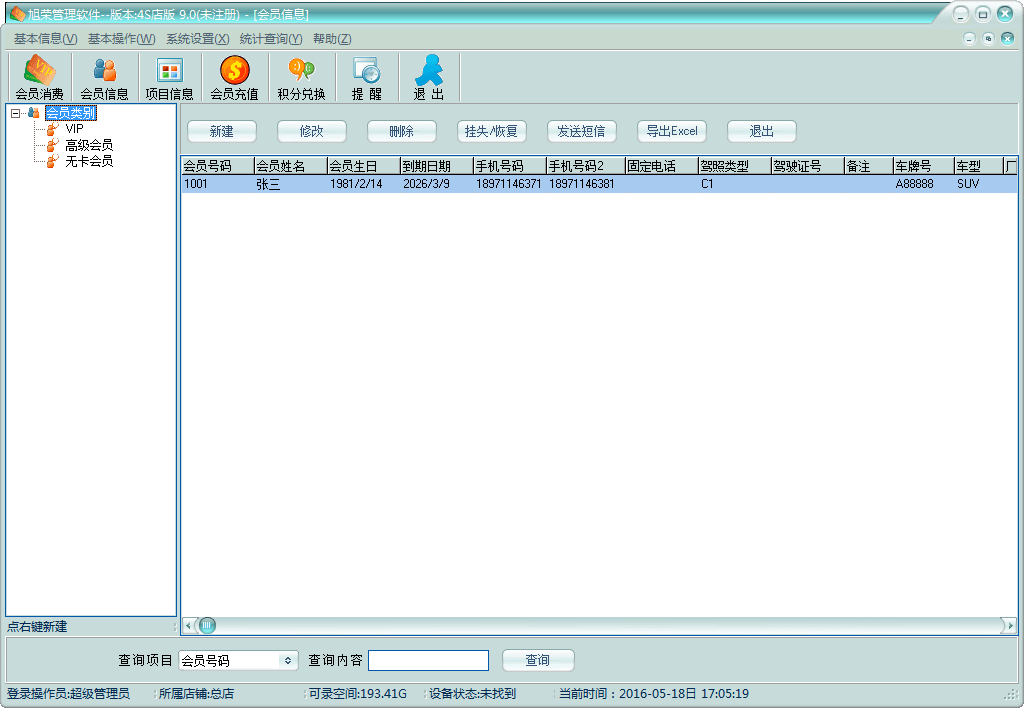Click the 新建 button
The height and width of the screenshot is (708, 1024).
click(221, 132)
